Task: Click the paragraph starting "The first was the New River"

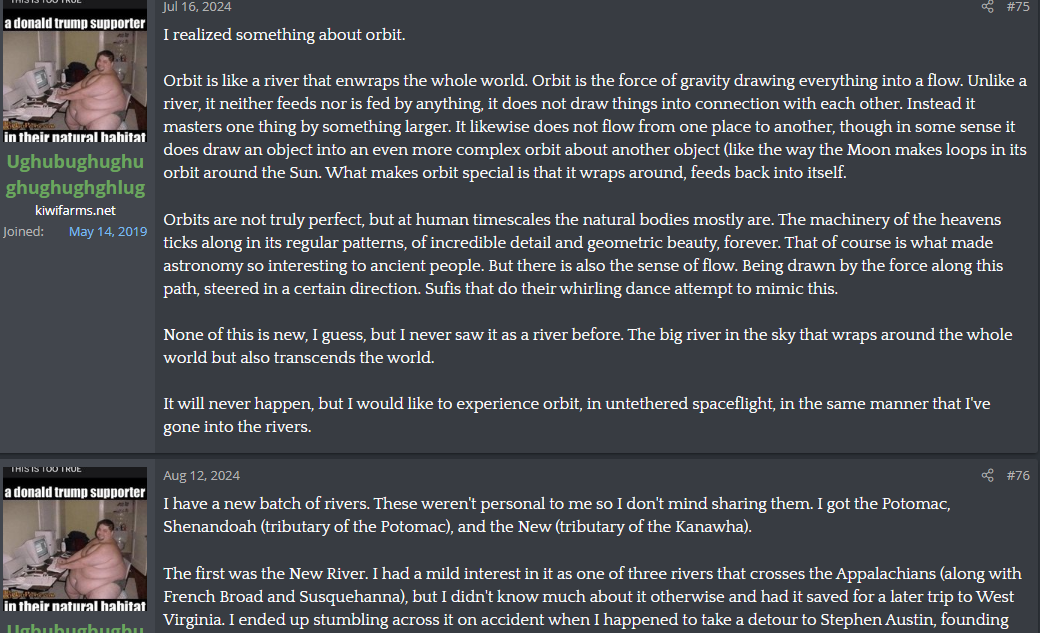Action: pyautogui.click(x=592, y=597)
